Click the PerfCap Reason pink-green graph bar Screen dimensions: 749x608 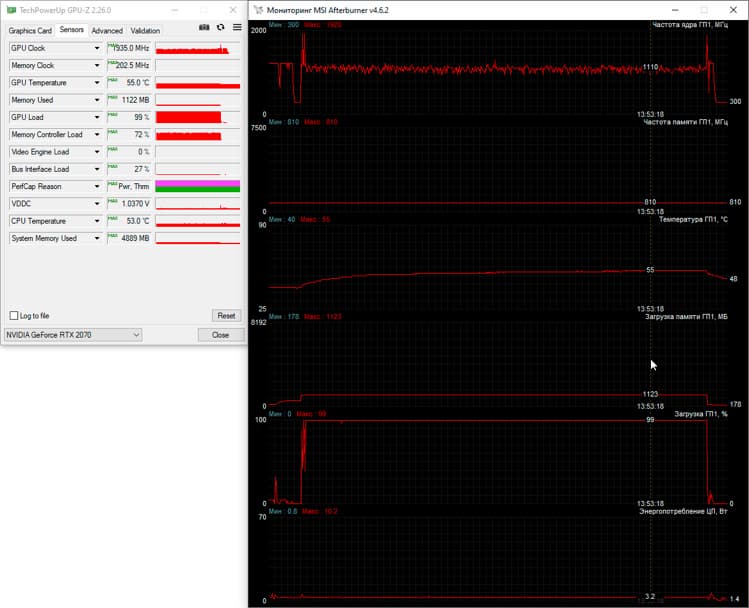(x=198, y=186)
